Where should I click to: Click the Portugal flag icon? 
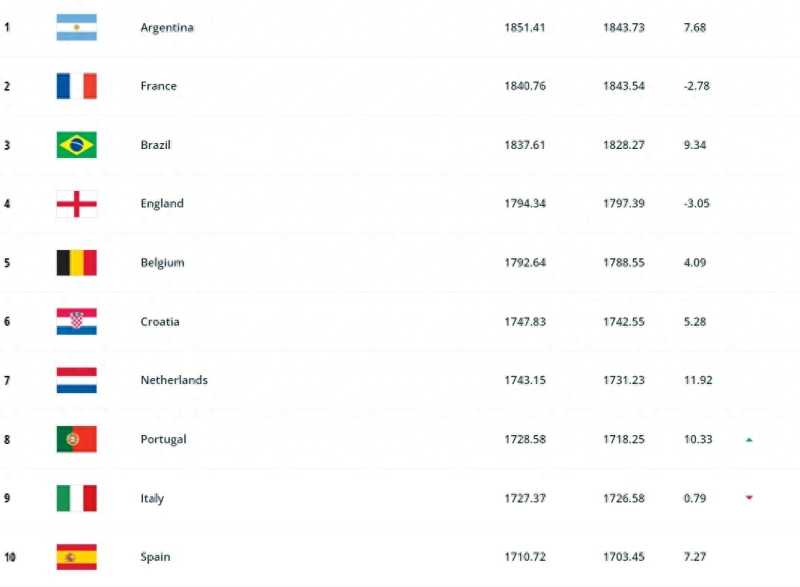(x=76, y=439)
